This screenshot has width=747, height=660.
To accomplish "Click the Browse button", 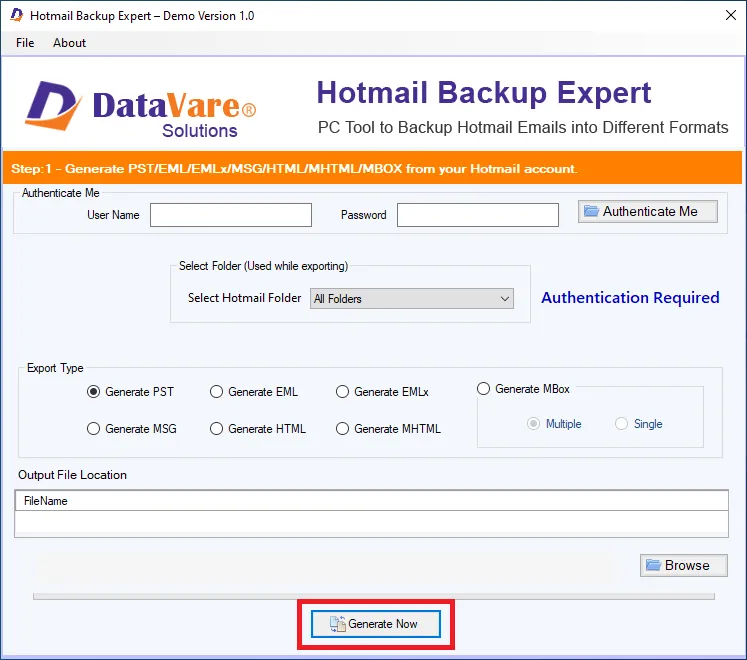I will (684, 565).
